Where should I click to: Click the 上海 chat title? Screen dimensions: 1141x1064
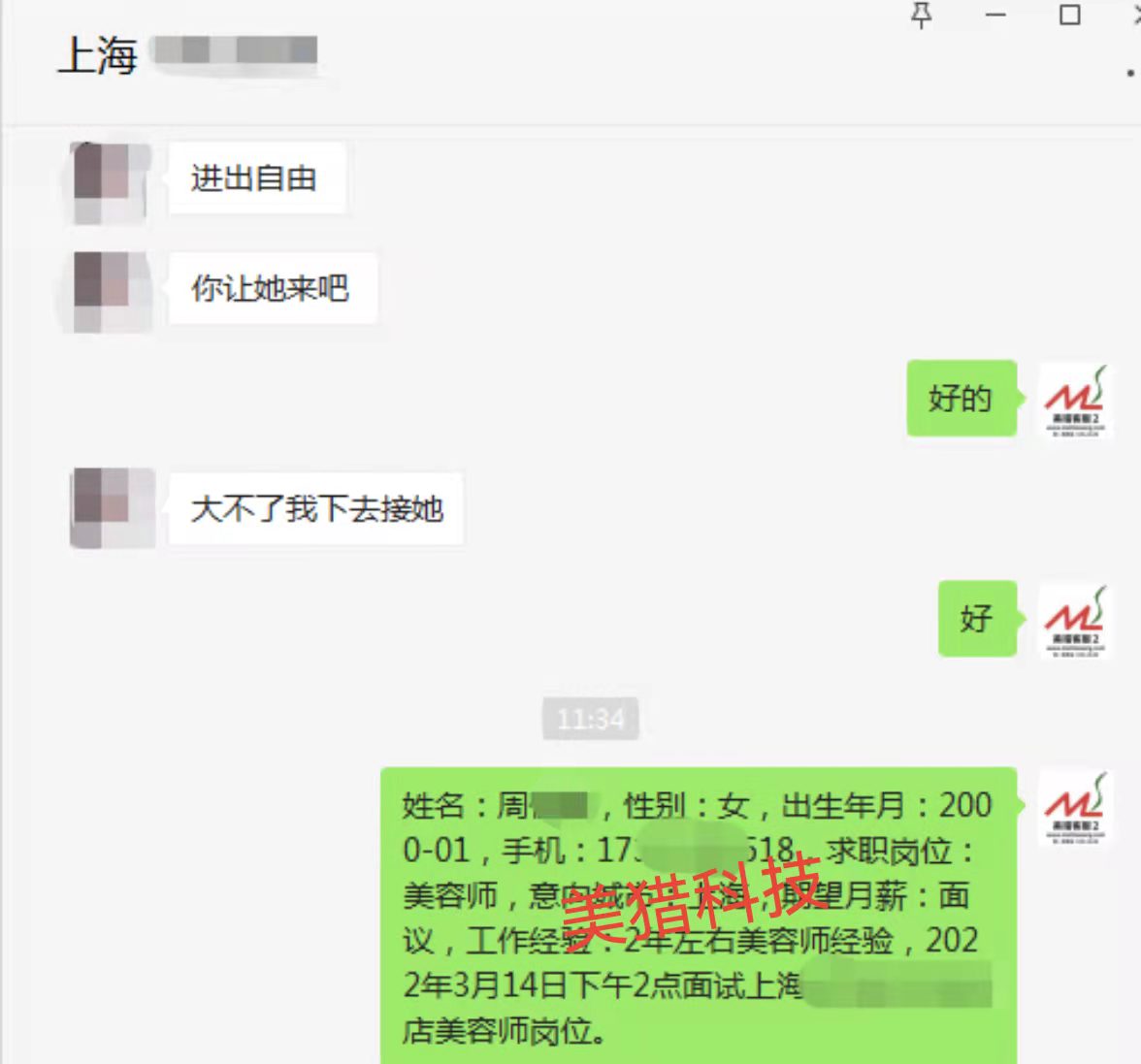[x=97, y=55]
